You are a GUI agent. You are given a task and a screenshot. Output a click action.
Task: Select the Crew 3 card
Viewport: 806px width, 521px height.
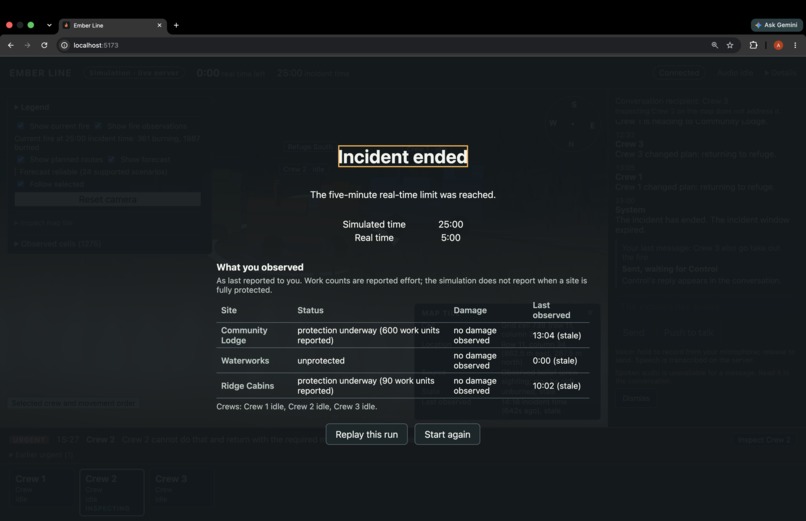click(181, 492)
